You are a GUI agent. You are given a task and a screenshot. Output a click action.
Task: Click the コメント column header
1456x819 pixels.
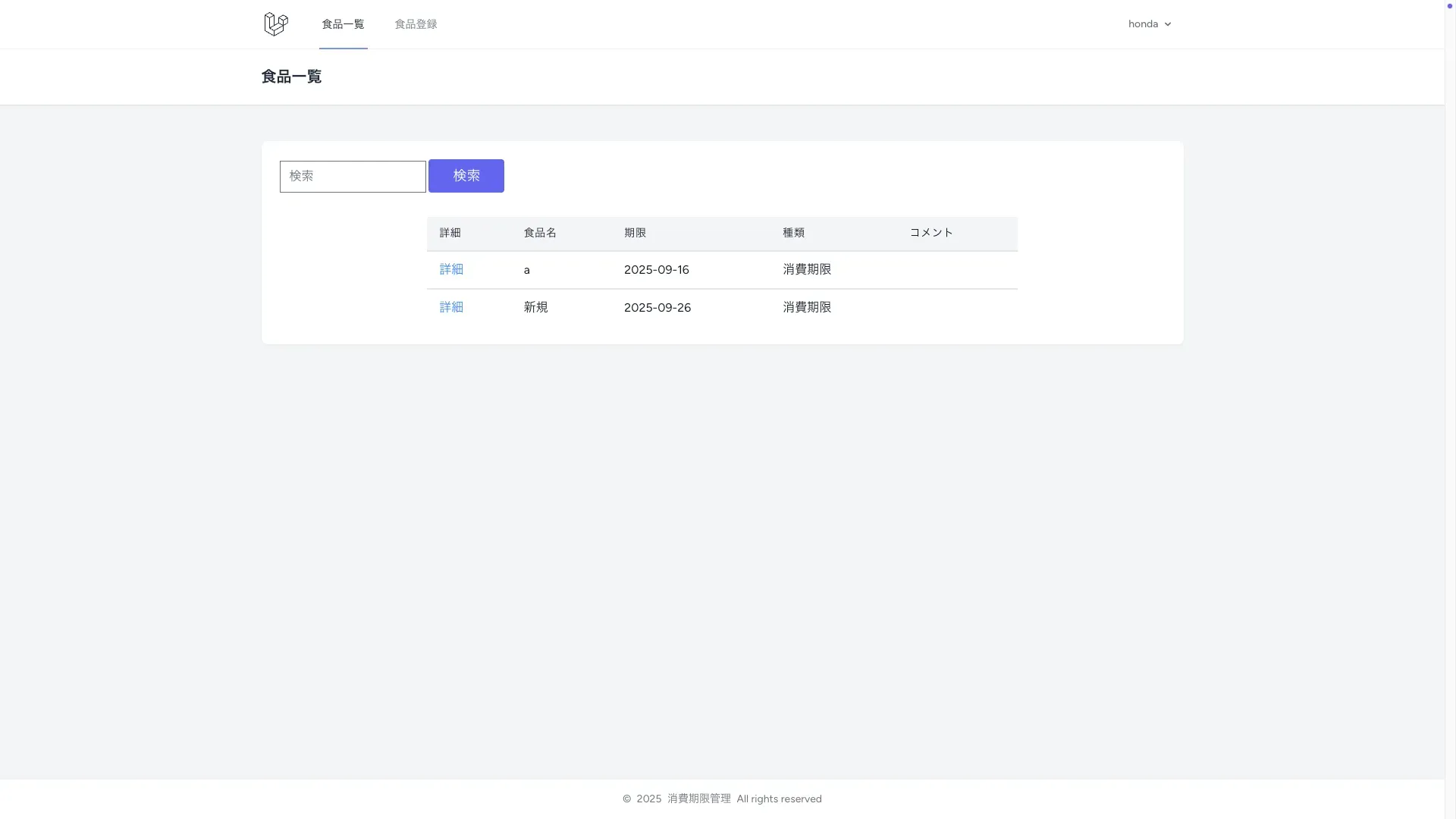[x=930, y=233]
